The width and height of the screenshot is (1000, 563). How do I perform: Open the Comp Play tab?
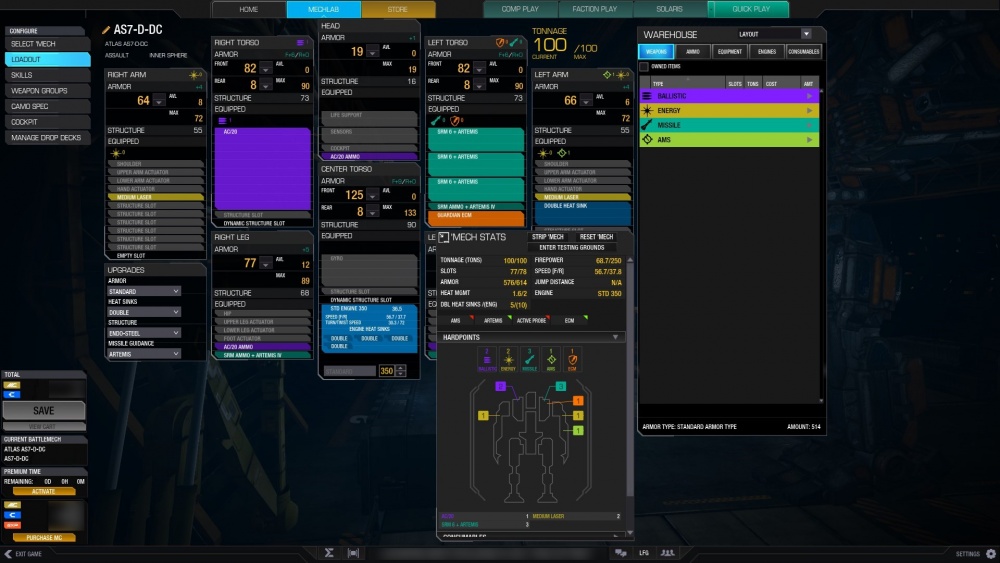click(520, 9)
